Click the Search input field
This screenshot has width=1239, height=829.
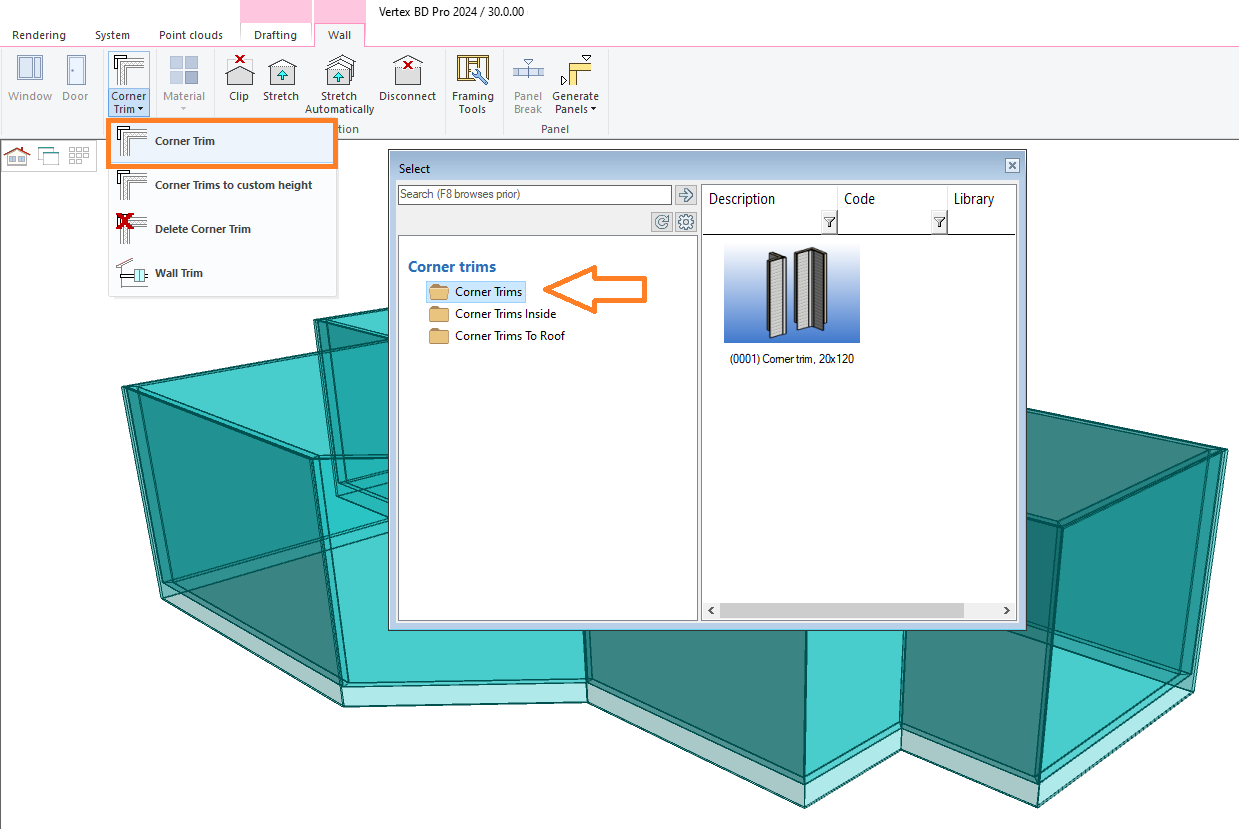tap(534, 194)
